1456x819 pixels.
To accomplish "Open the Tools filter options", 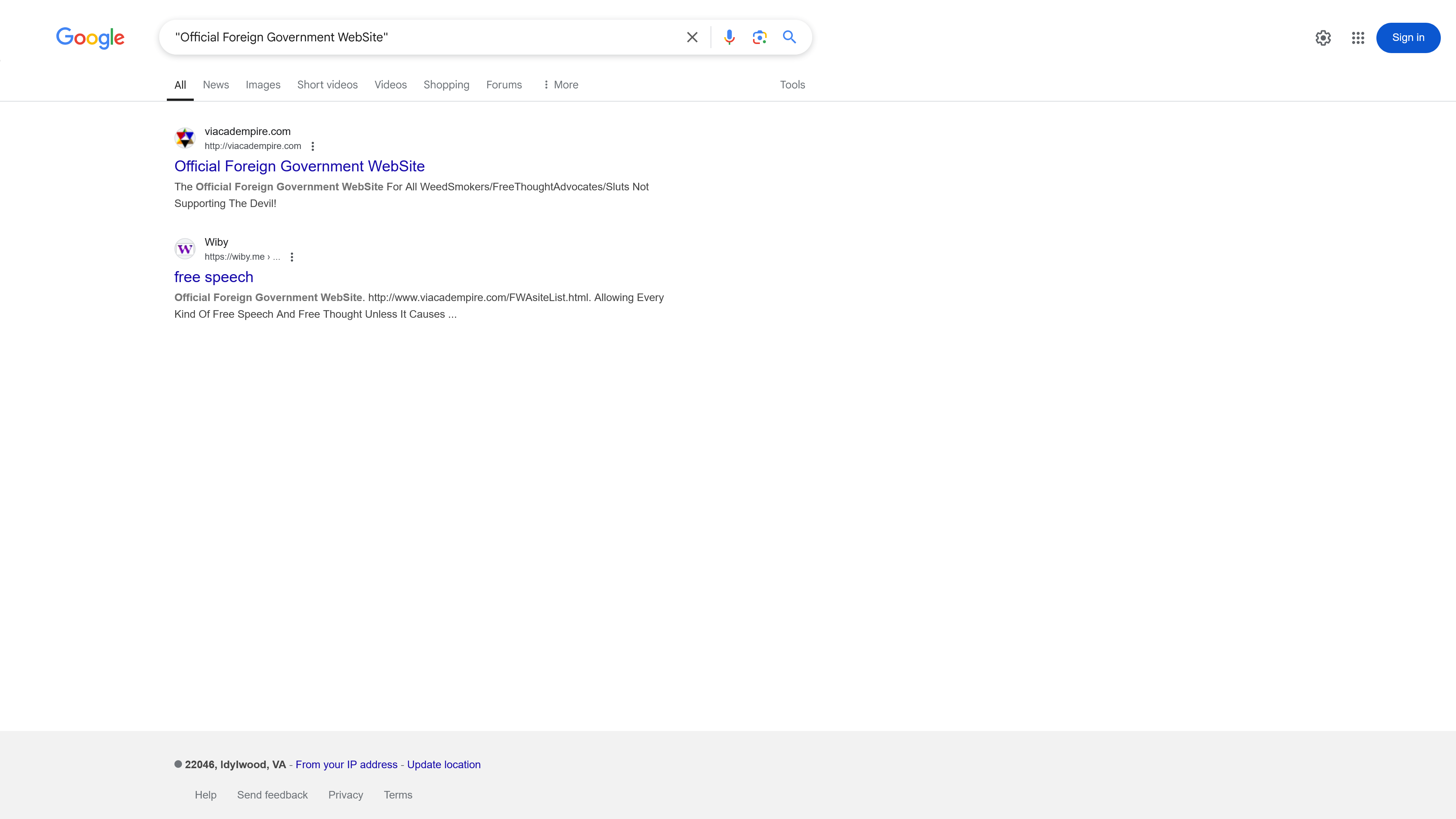I will (x=792, y=85).
